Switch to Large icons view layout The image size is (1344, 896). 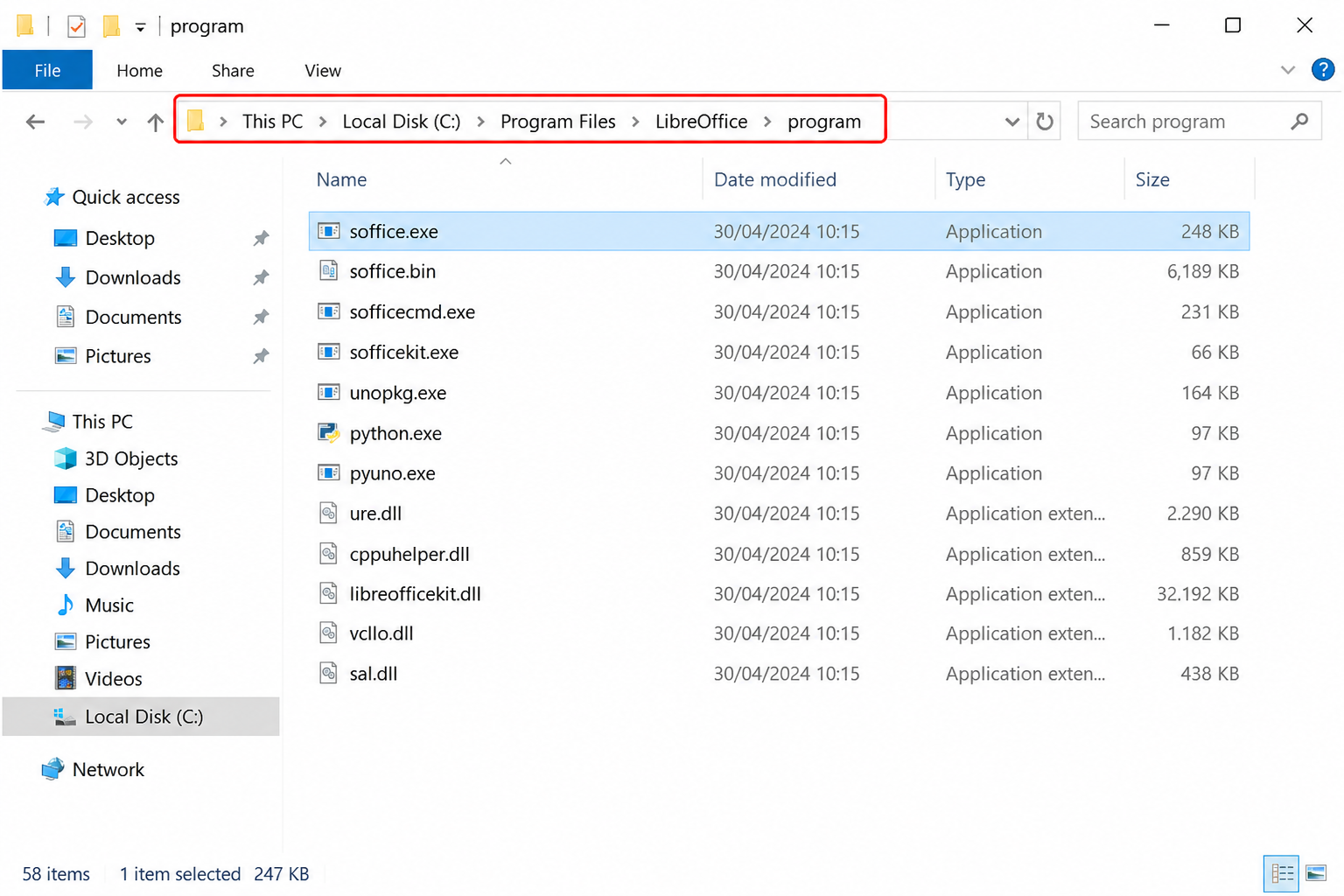tap(1316, 873)
